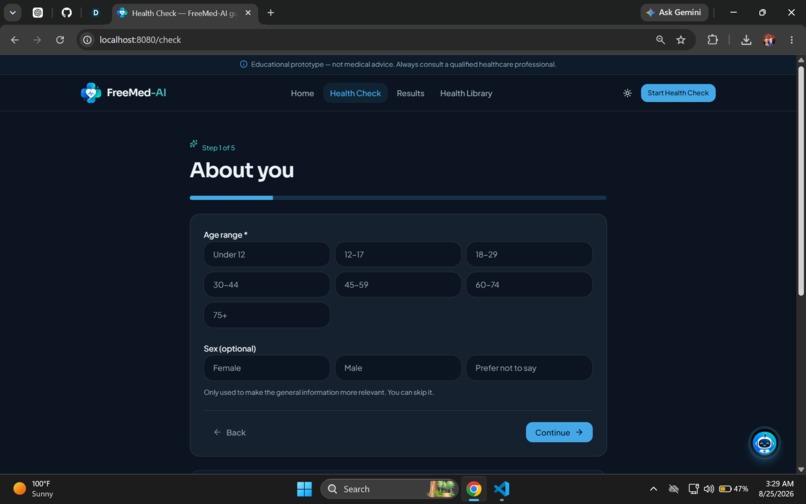Toggle the light/dark theme sun icon
Image resolution: width=806 pixels, height=504 pixels.
point(627,93)
